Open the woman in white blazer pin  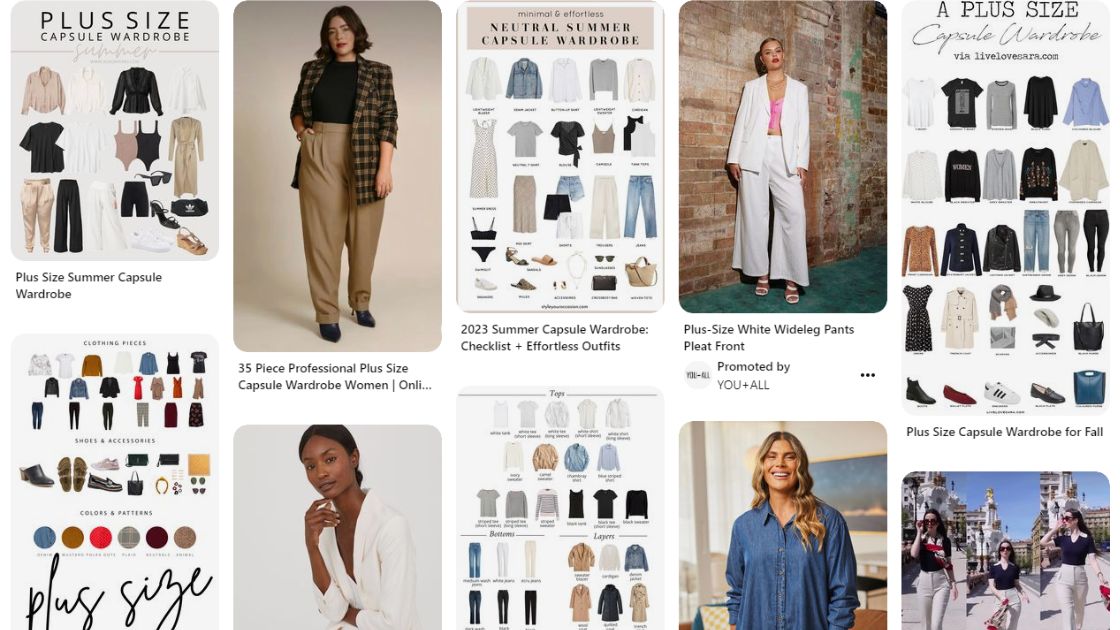tap(337, 527)
